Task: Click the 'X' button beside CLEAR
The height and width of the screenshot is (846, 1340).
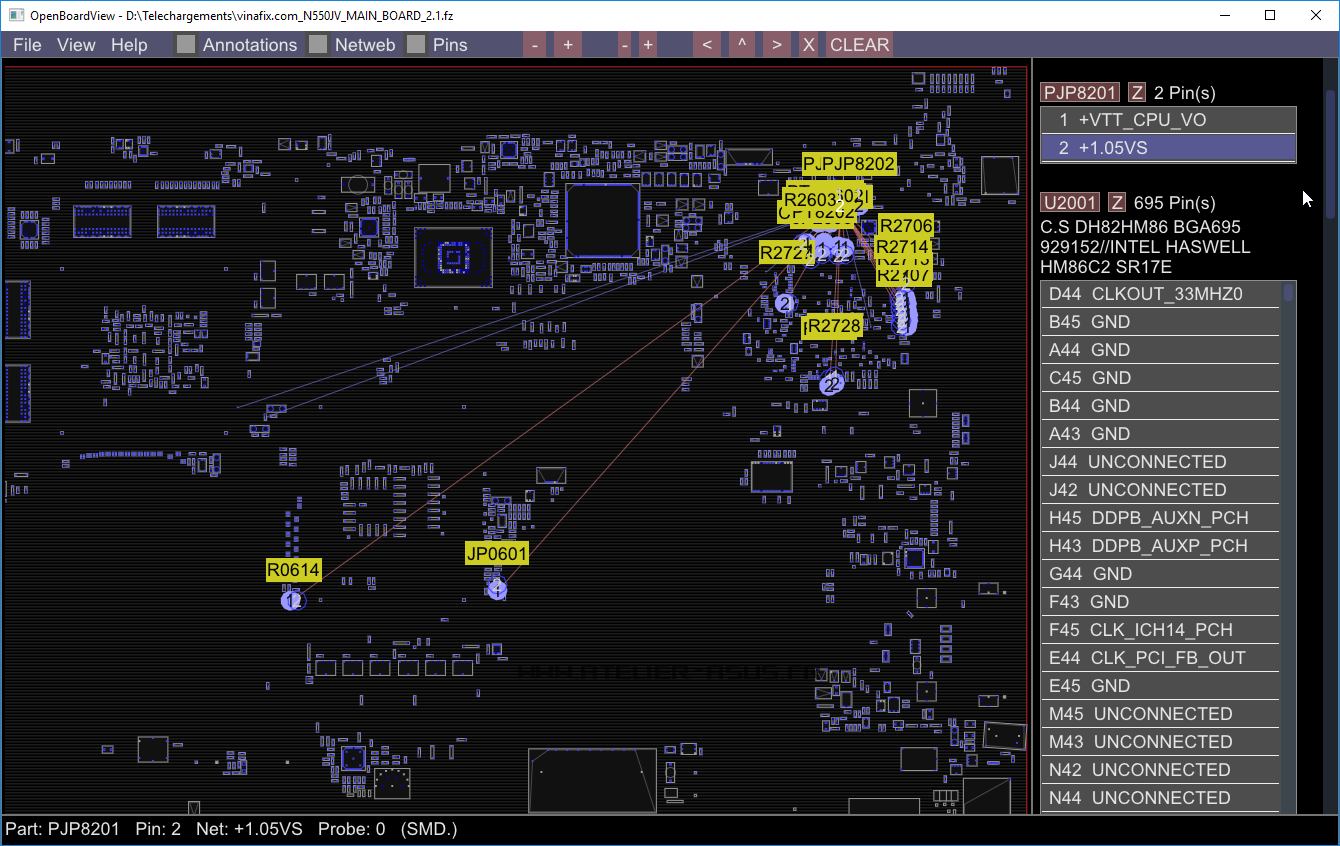Action: pyautogui.click(x=809, y=45)
